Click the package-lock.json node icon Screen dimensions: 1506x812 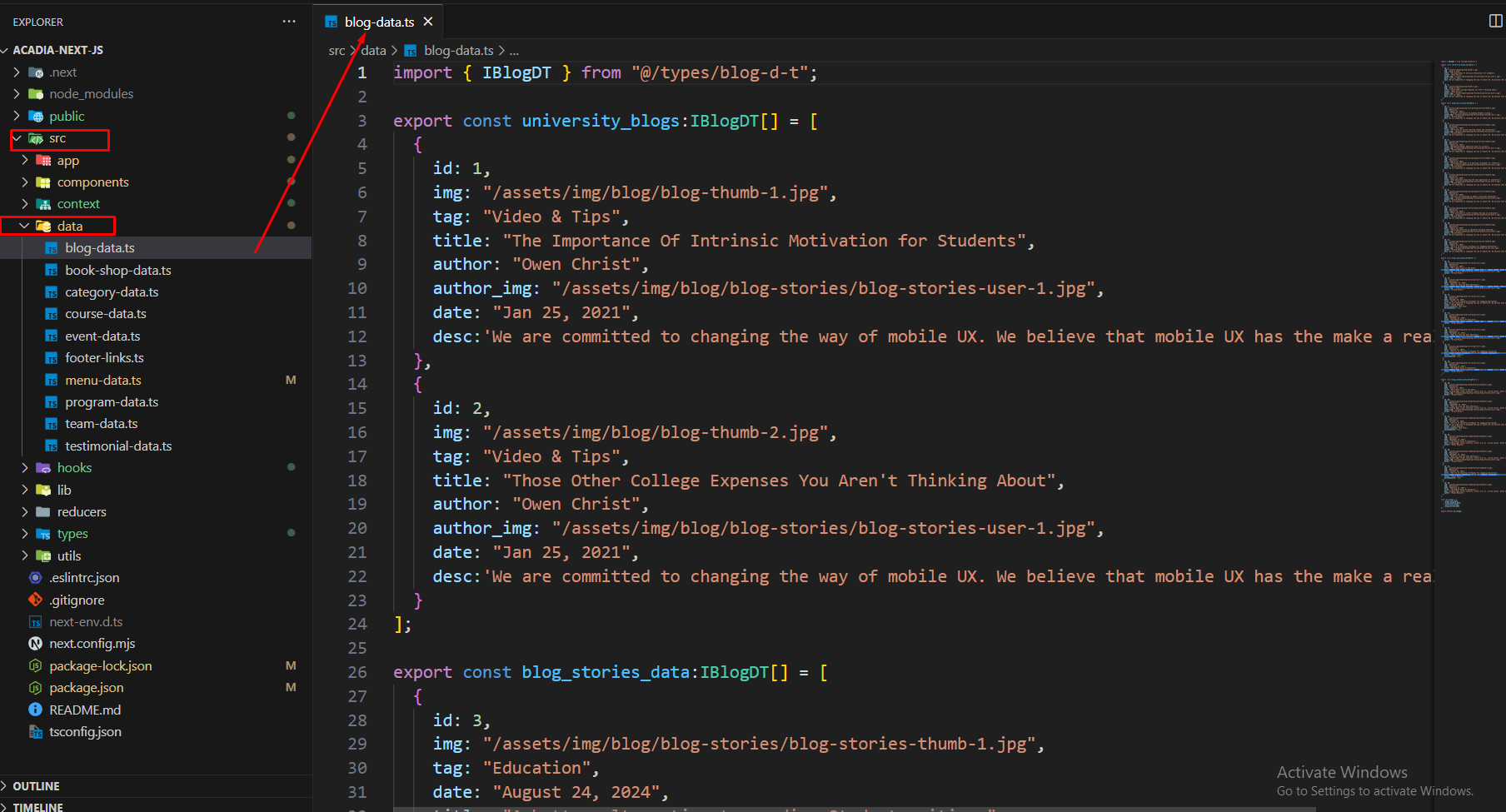click(35, 666)
